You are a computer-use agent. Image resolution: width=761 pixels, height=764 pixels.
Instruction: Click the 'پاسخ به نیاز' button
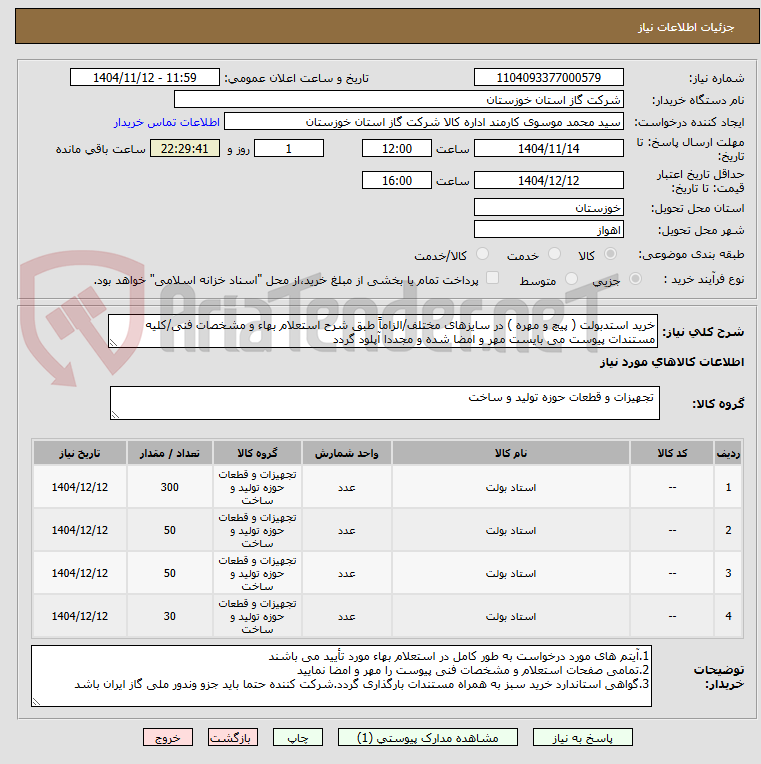pyautogui.click(x=582, y=737)
